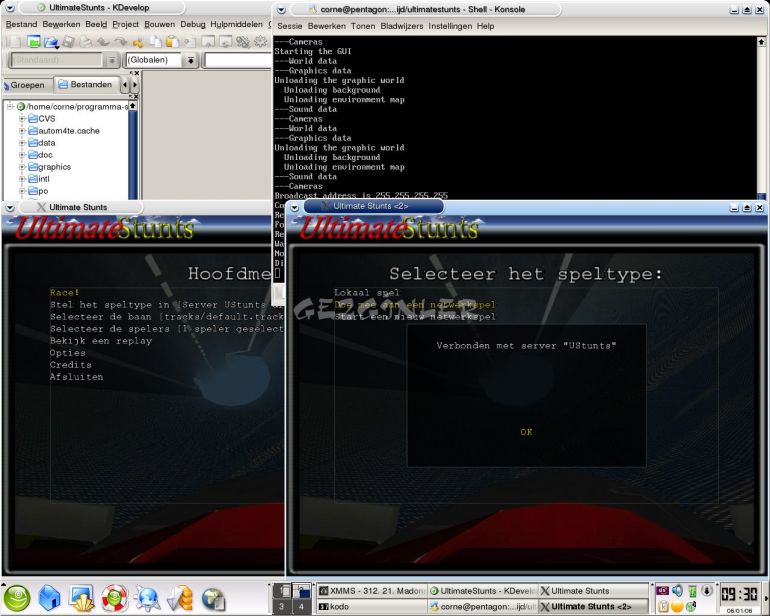Viewport: 770px width, 616px height.
Task: Click the Copy icon in KDevelop toolbar
Action: (x=155, y=42)
